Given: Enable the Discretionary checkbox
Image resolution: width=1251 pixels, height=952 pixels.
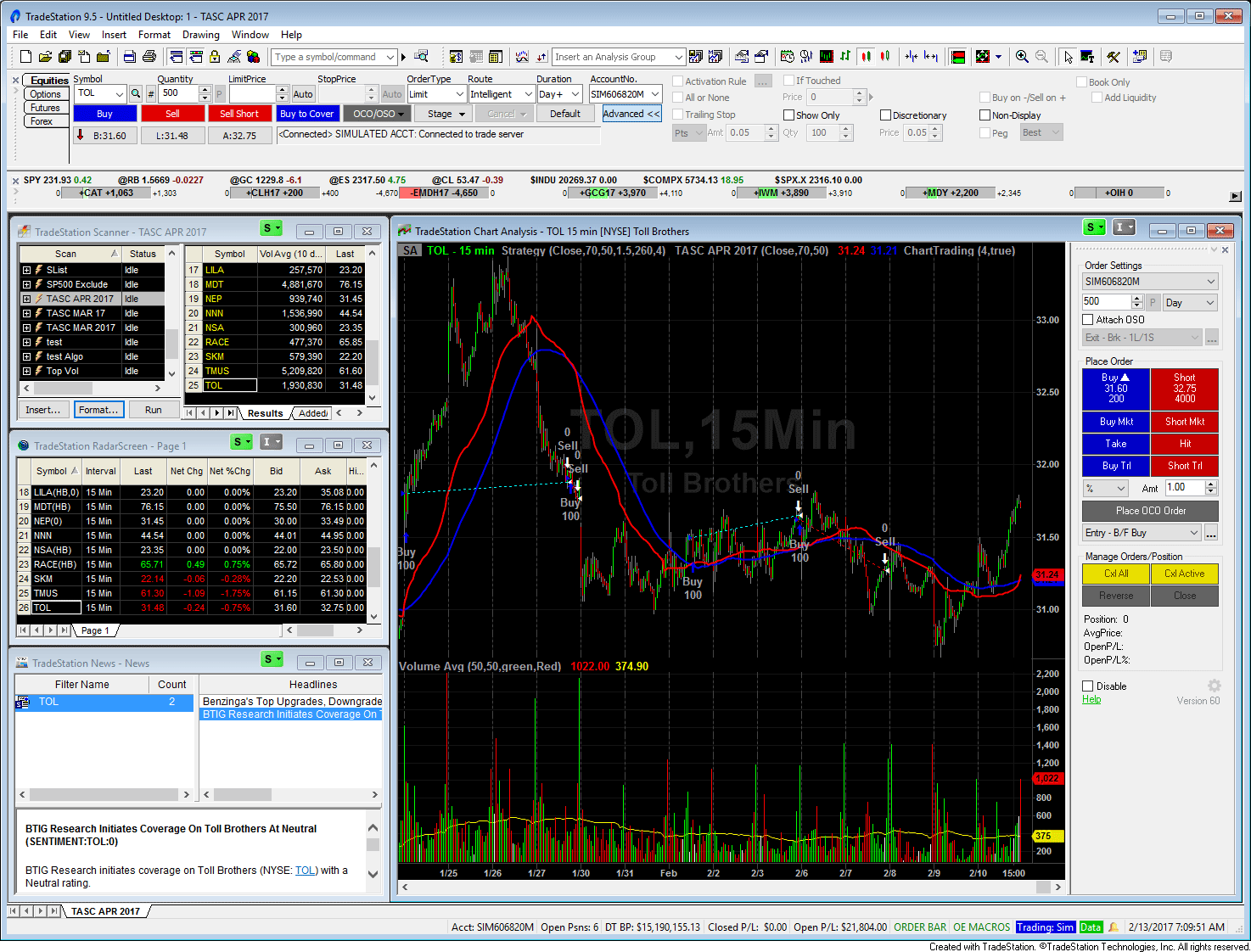Looking at the screenshot, I should pos(885,115).
